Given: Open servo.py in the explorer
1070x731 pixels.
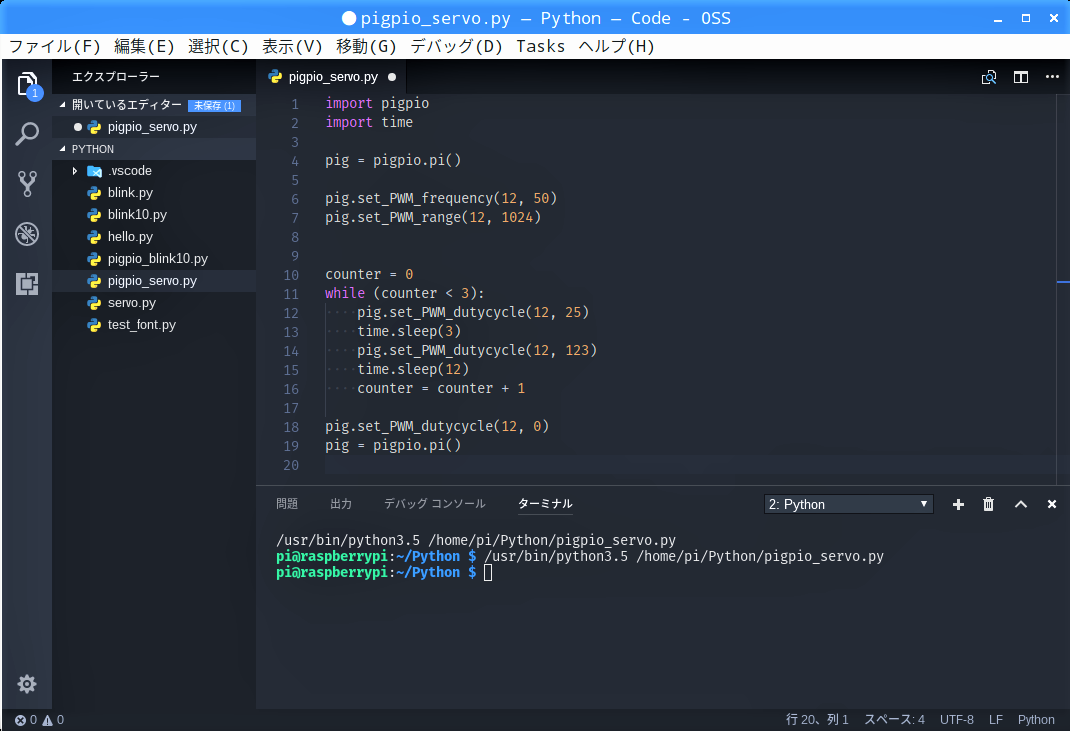Looking at the screenshot, I should tap(154, 302).
